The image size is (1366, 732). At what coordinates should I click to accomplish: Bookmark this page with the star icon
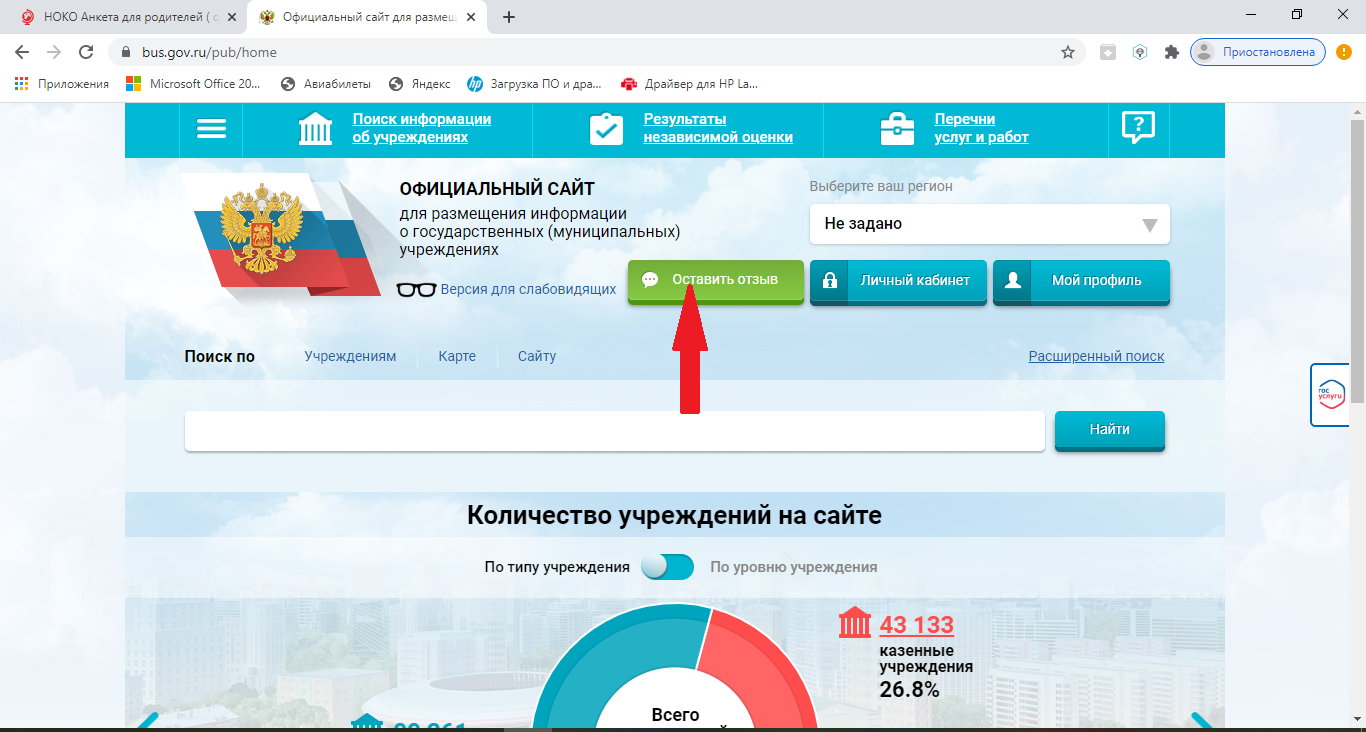pos(1068,52)
